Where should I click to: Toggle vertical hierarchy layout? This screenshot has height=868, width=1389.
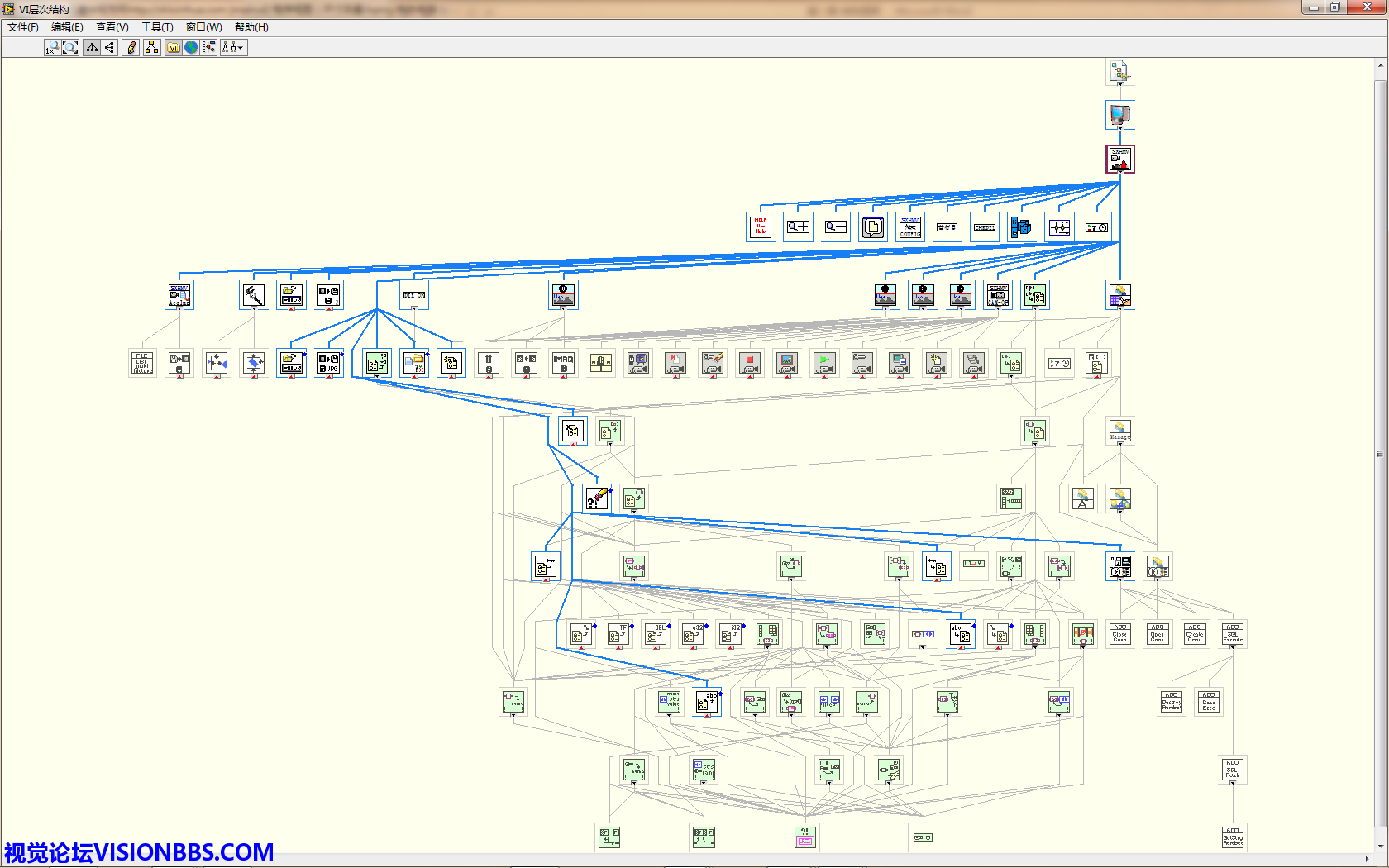[x=92, y=48]
